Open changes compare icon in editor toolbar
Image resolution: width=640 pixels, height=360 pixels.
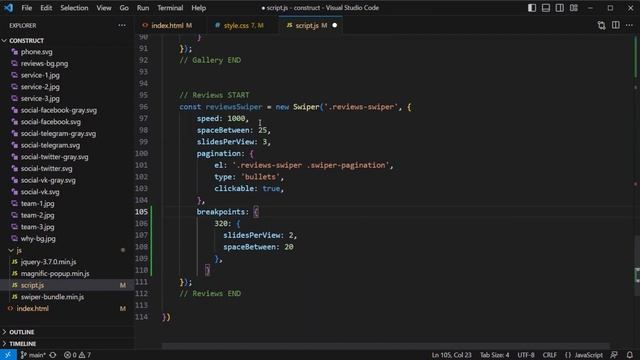[601, 25]
